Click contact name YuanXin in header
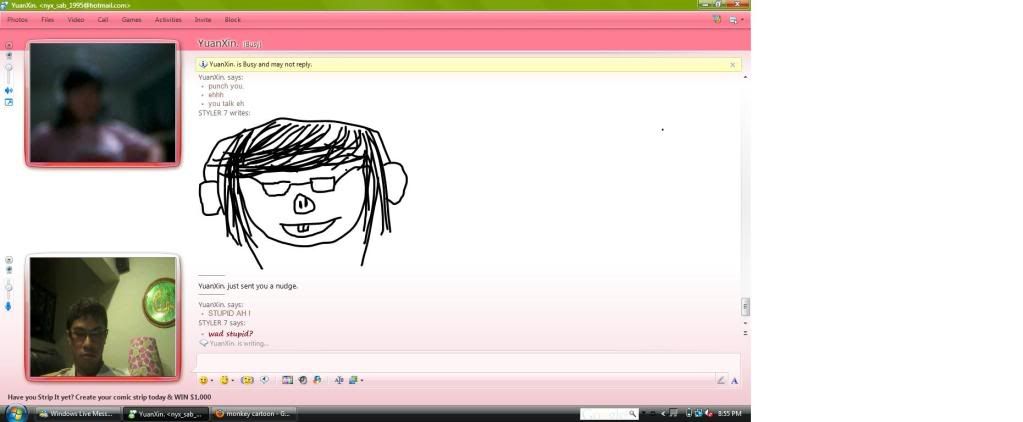1023x422 pixels. (x=218, y=44)
